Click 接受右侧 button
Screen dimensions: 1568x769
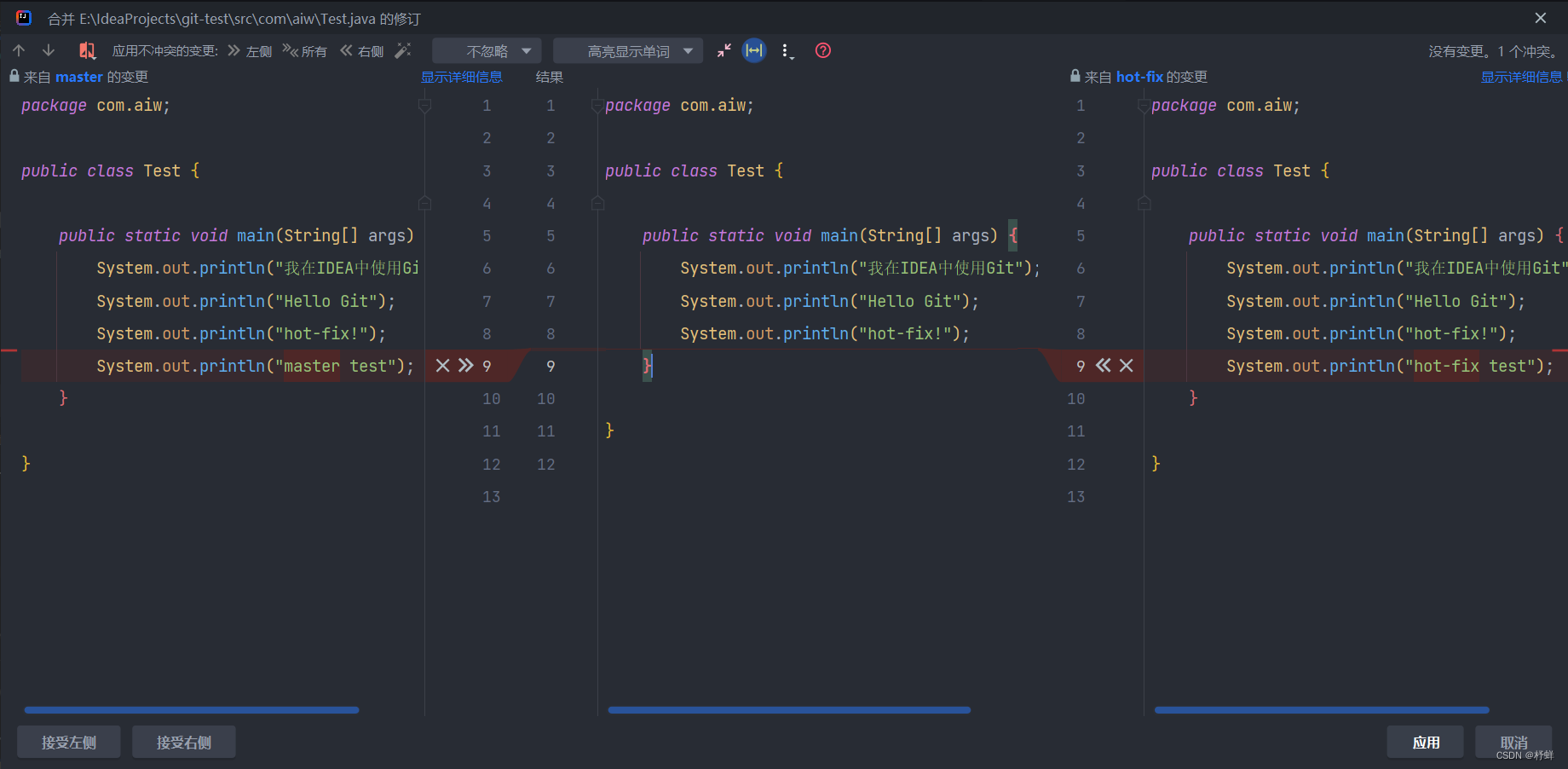(x=184, y=743)
